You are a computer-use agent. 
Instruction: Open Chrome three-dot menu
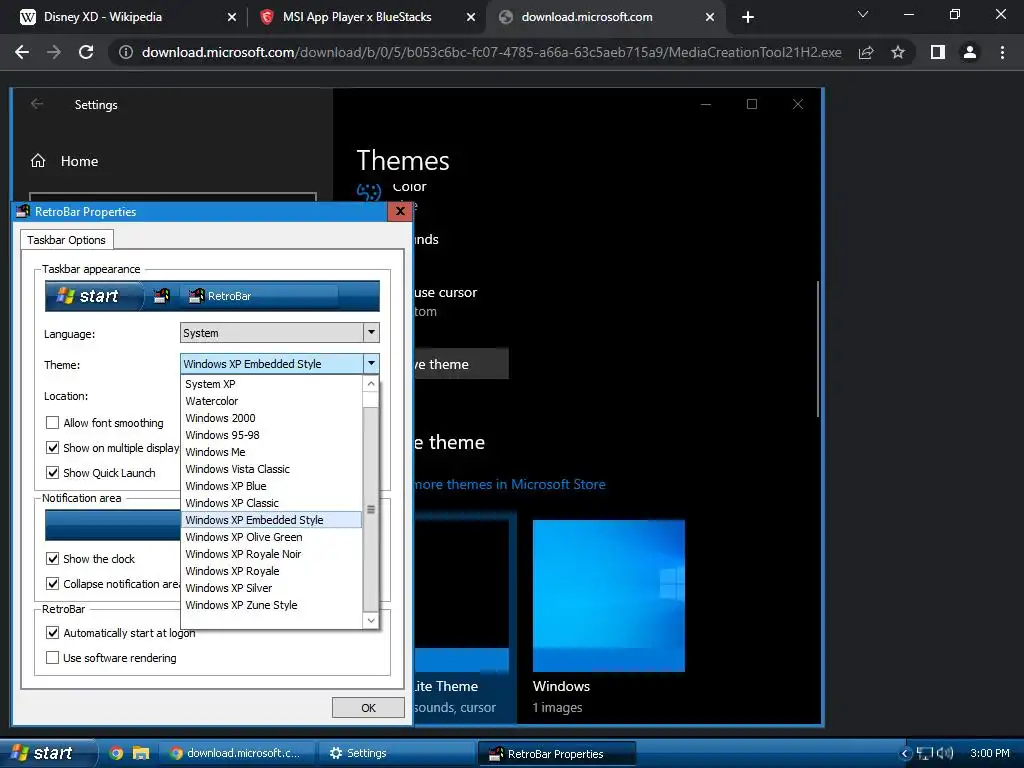tap(1002, 52)
